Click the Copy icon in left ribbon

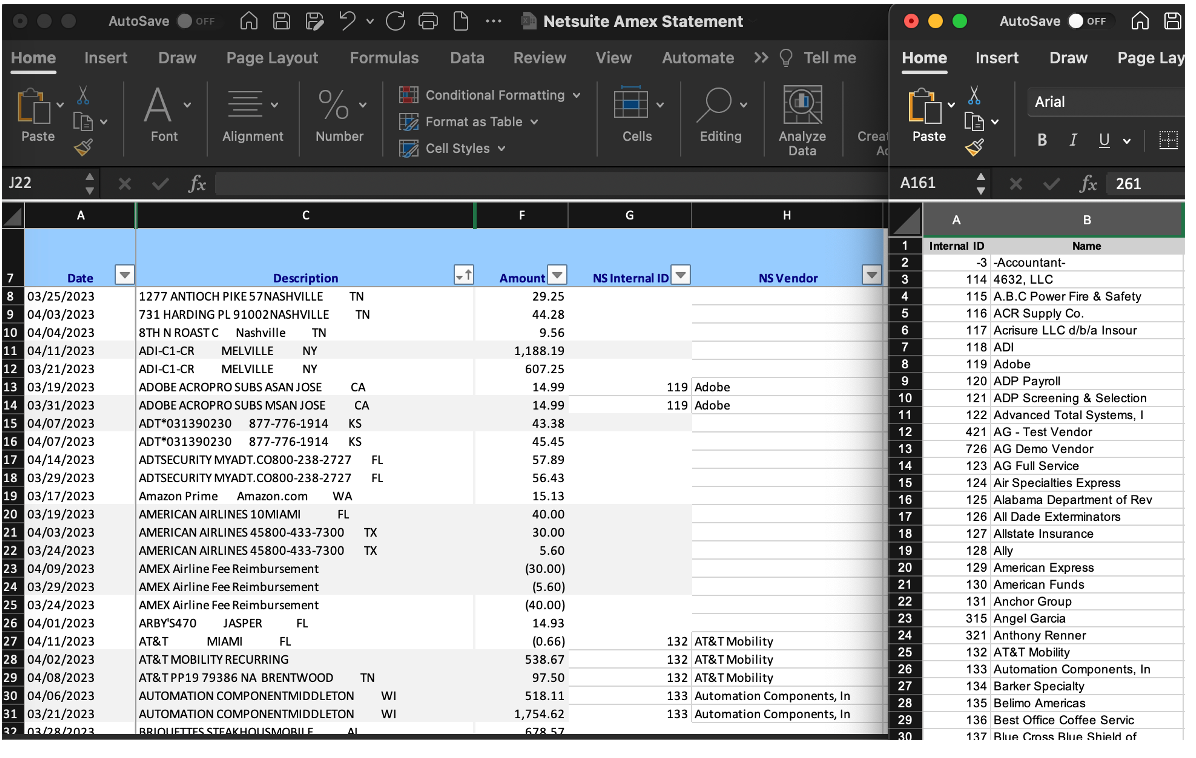coord(82,121)
